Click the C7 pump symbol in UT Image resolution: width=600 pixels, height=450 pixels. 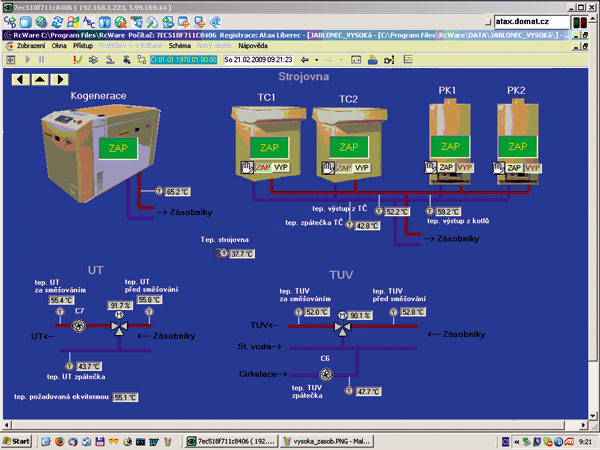(79, 326)
